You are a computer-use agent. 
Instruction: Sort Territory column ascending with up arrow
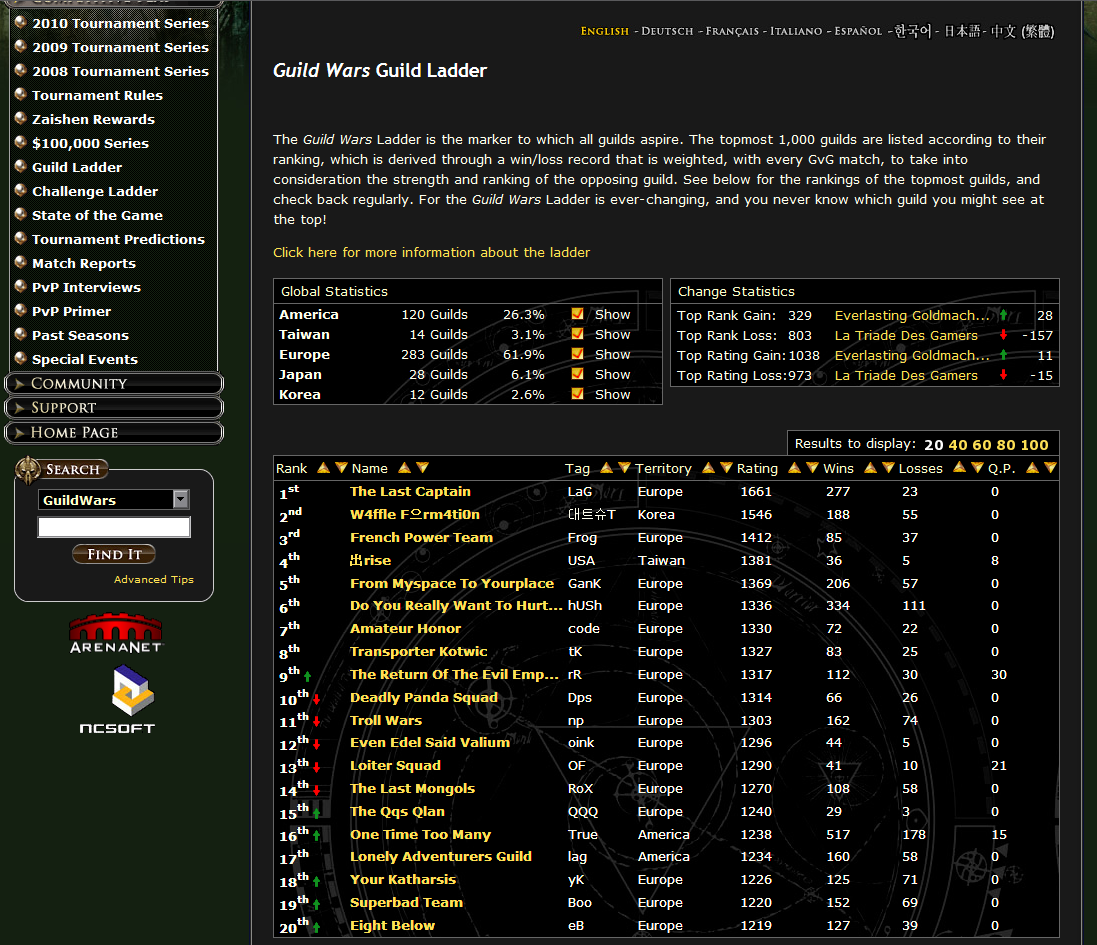709,468
